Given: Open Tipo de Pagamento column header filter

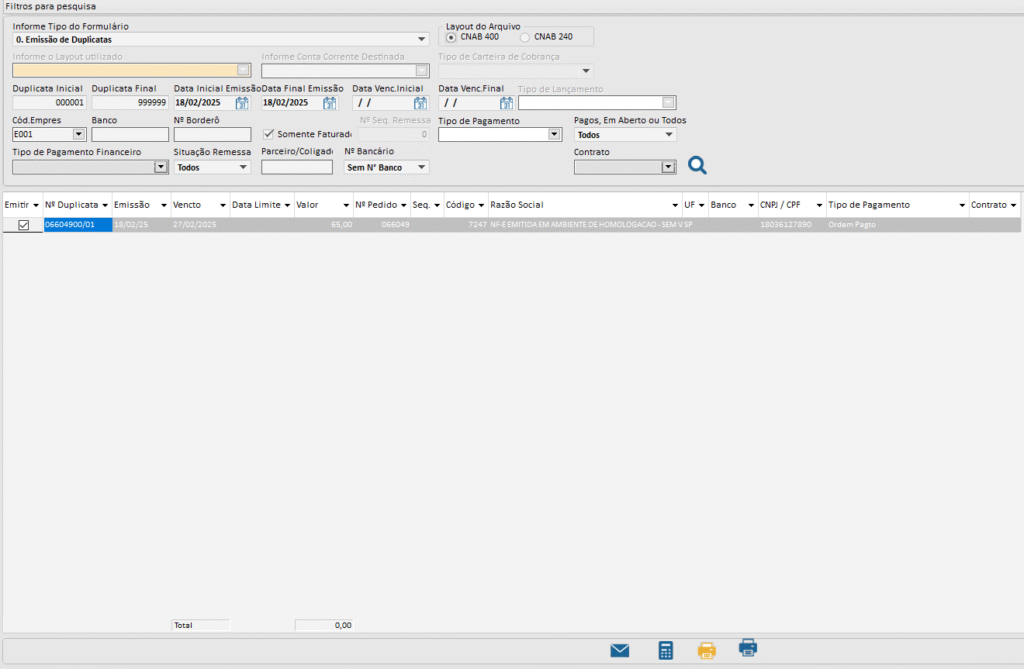Looking at the screenshot, I should 962,205.
